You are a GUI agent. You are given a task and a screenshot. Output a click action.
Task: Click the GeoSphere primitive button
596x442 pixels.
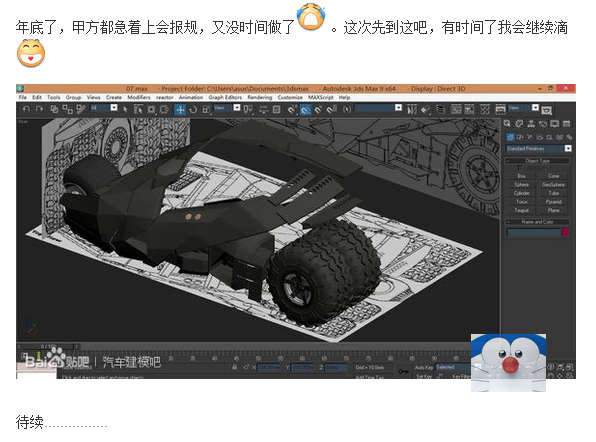(553, 185)
